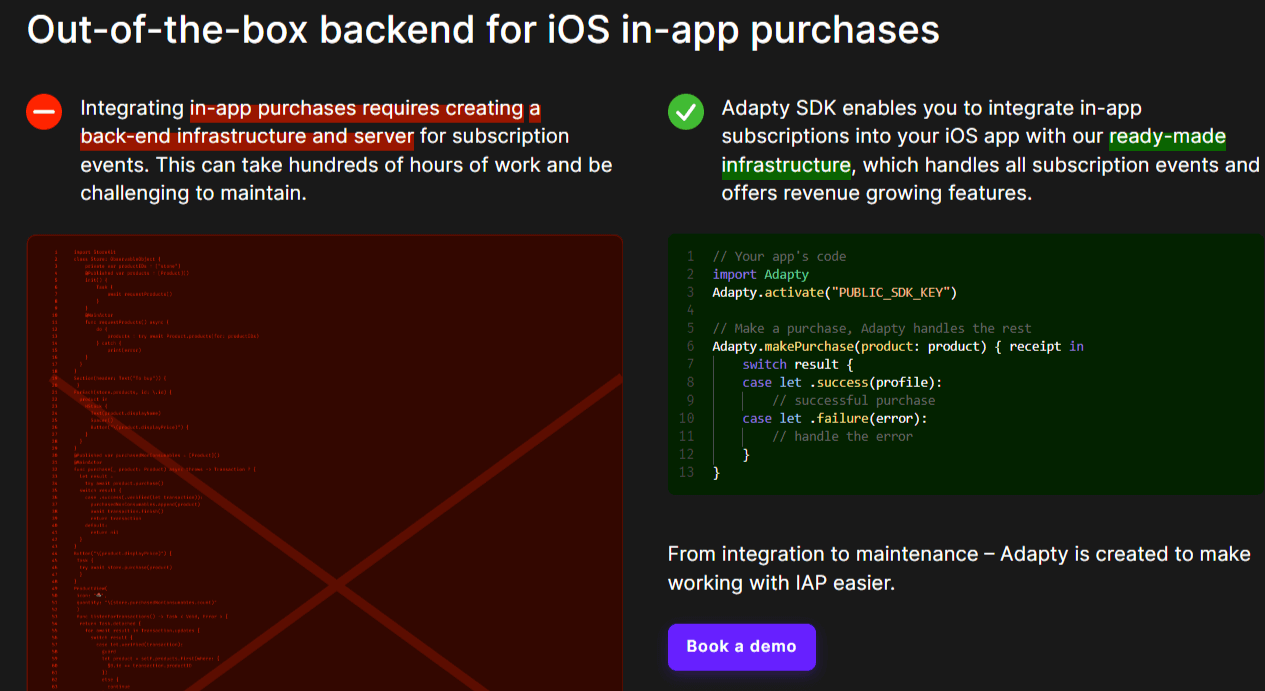Click the Out-of-the-box backend page heading

(483, 30)
